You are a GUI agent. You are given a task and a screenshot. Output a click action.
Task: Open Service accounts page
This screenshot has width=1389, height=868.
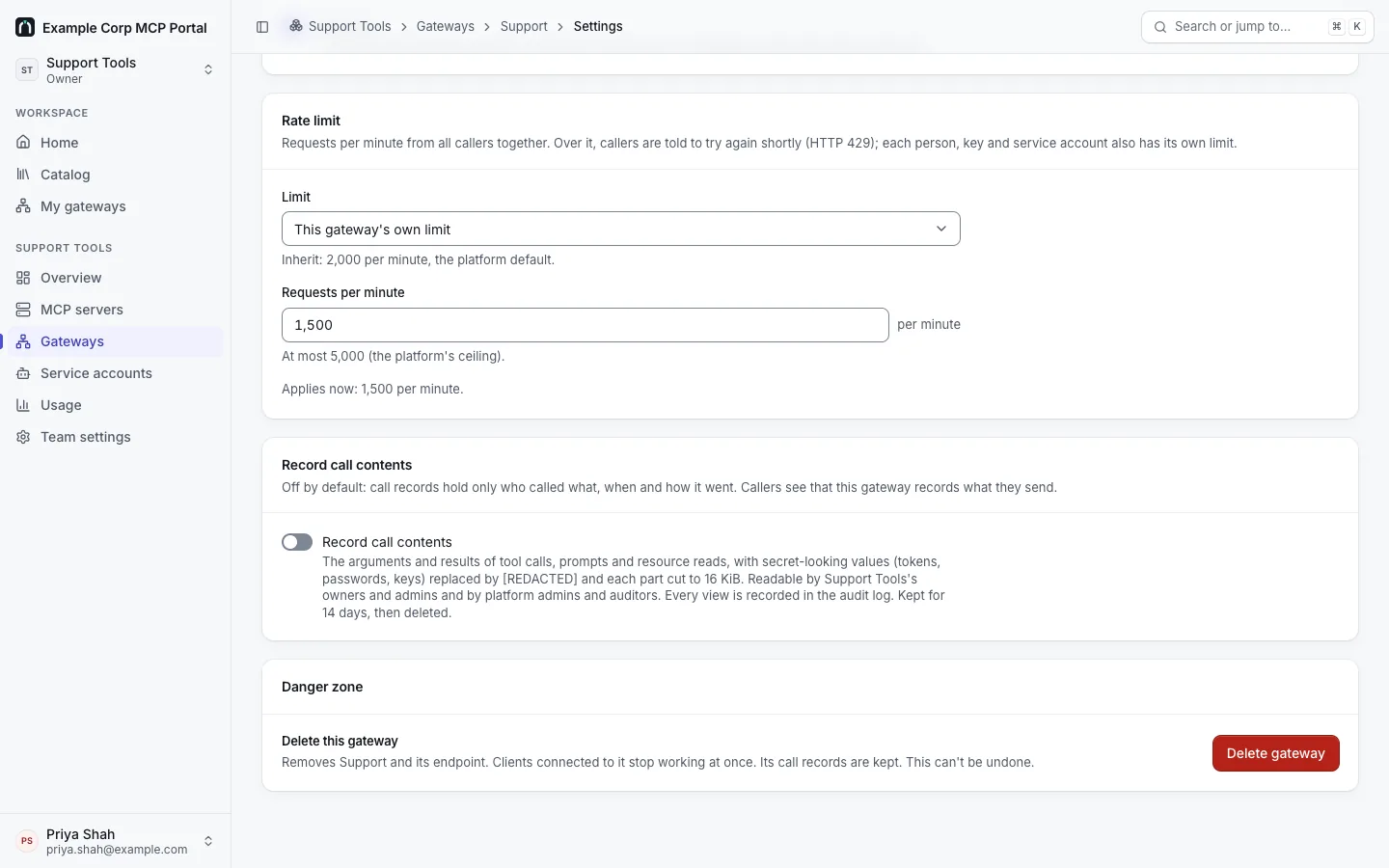116,372
